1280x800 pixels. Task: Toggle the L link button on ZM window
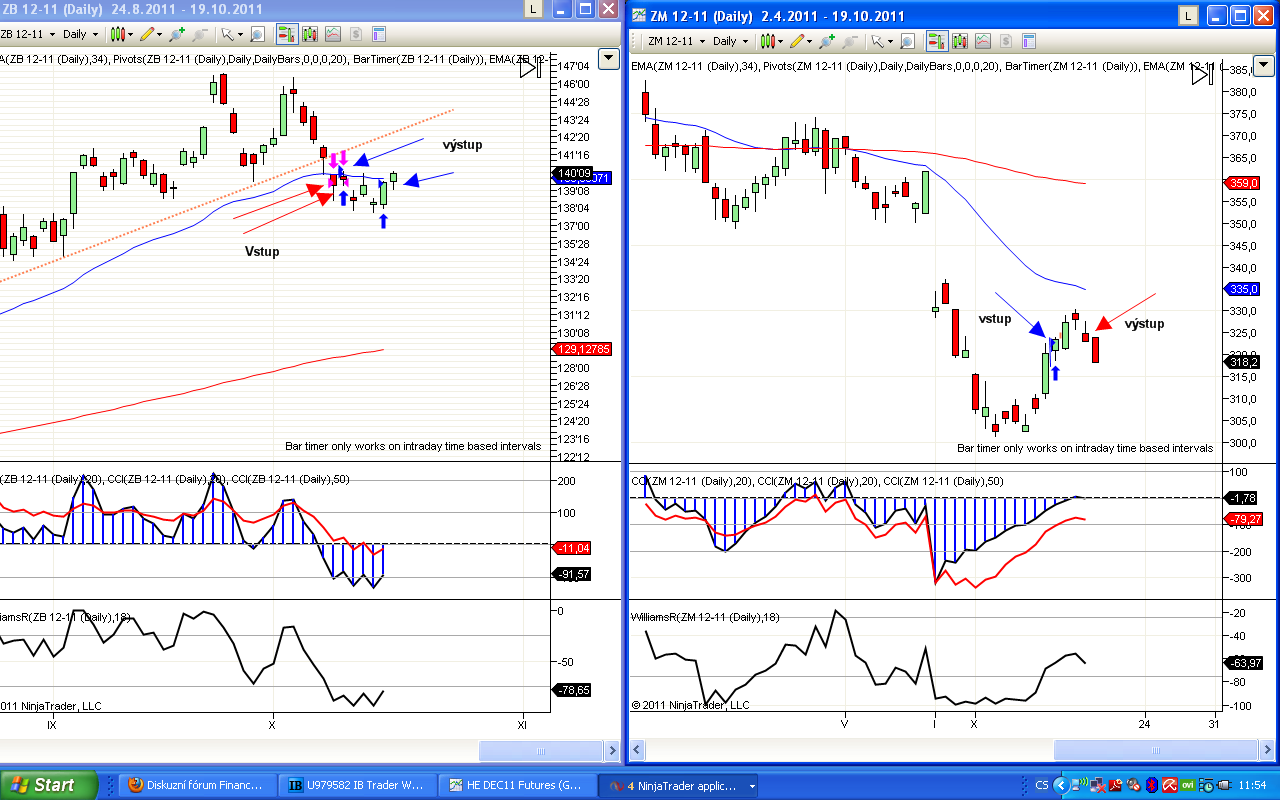[x=1187, y=16]
